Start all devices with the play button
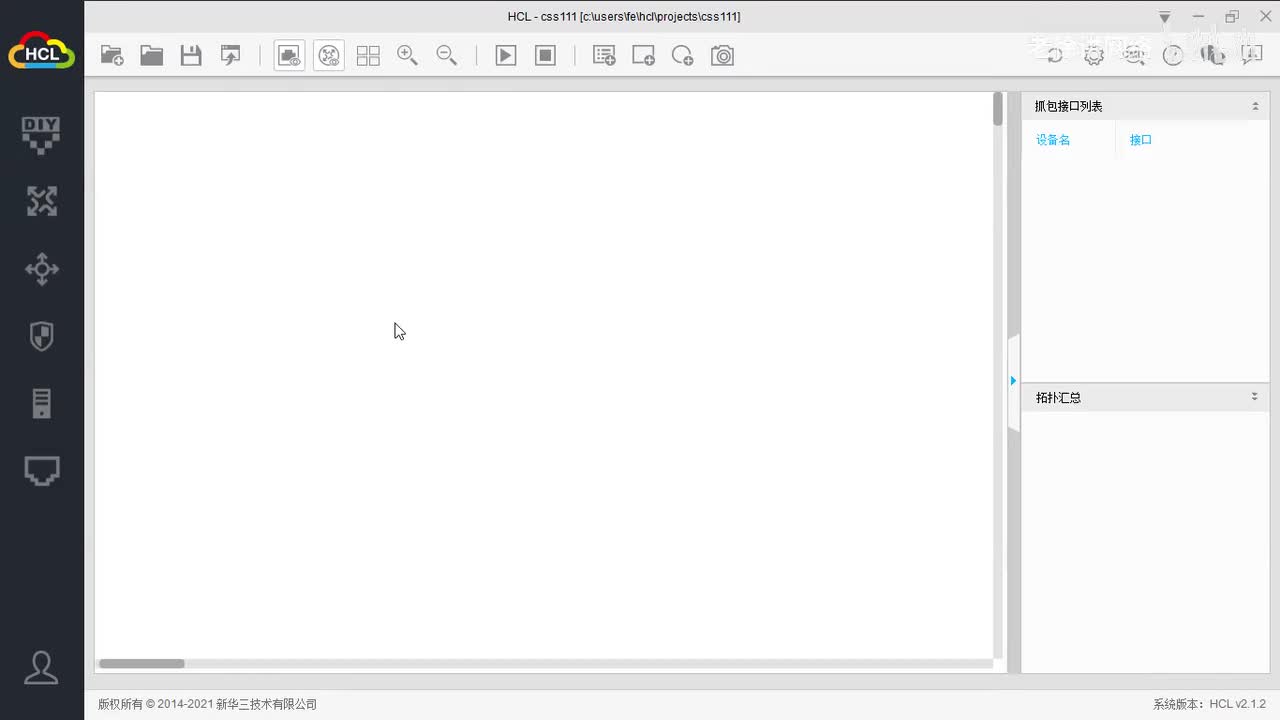This screenshot has height=720, width=1280. [x=506, y=56]
